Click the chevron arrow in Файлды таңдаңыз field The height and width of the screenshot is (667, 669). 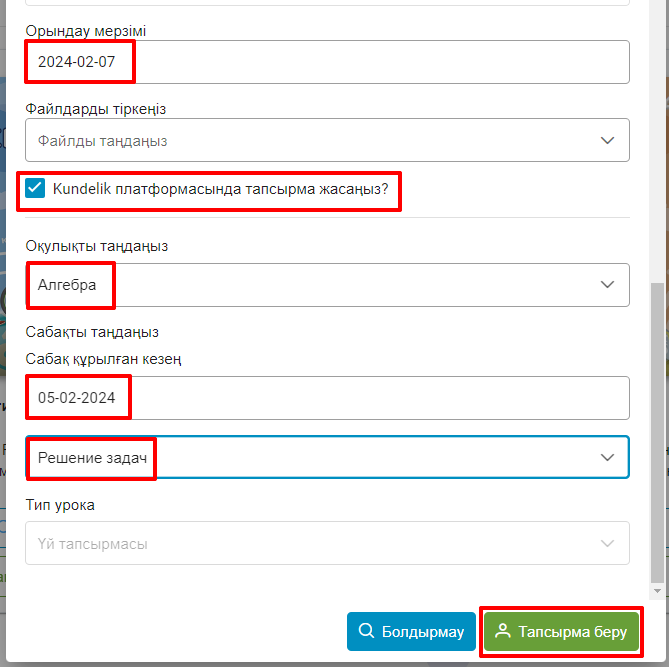click(607, 140)
